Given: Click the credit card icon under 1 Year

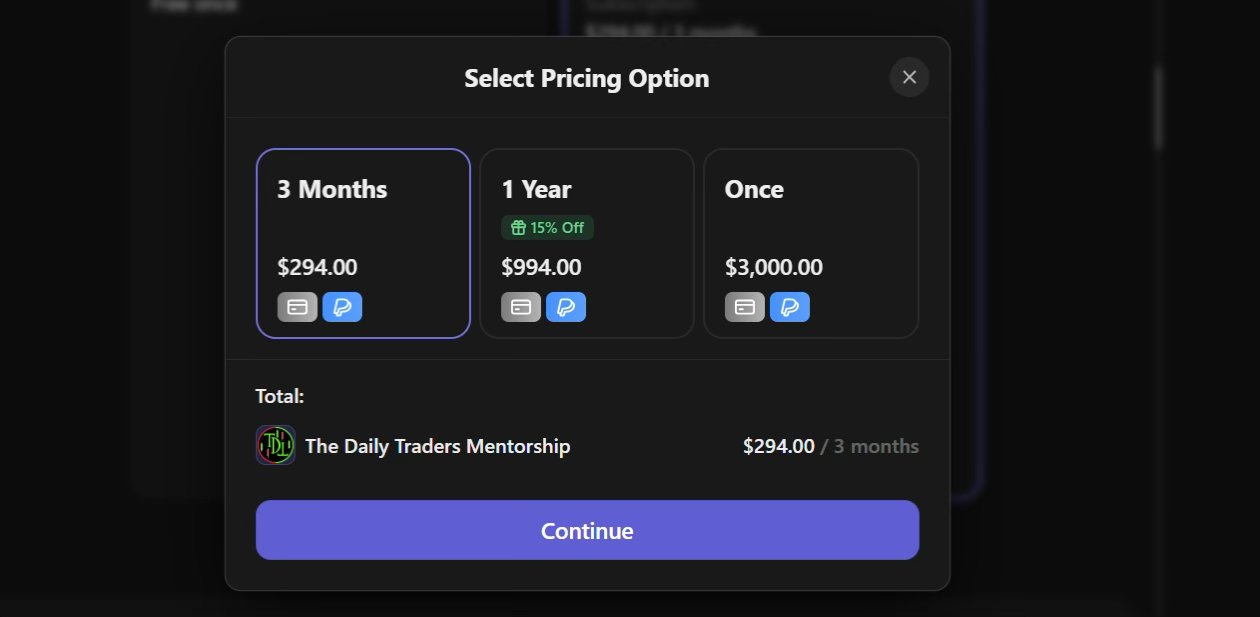Looking at the screenshot, I should 521,307.
